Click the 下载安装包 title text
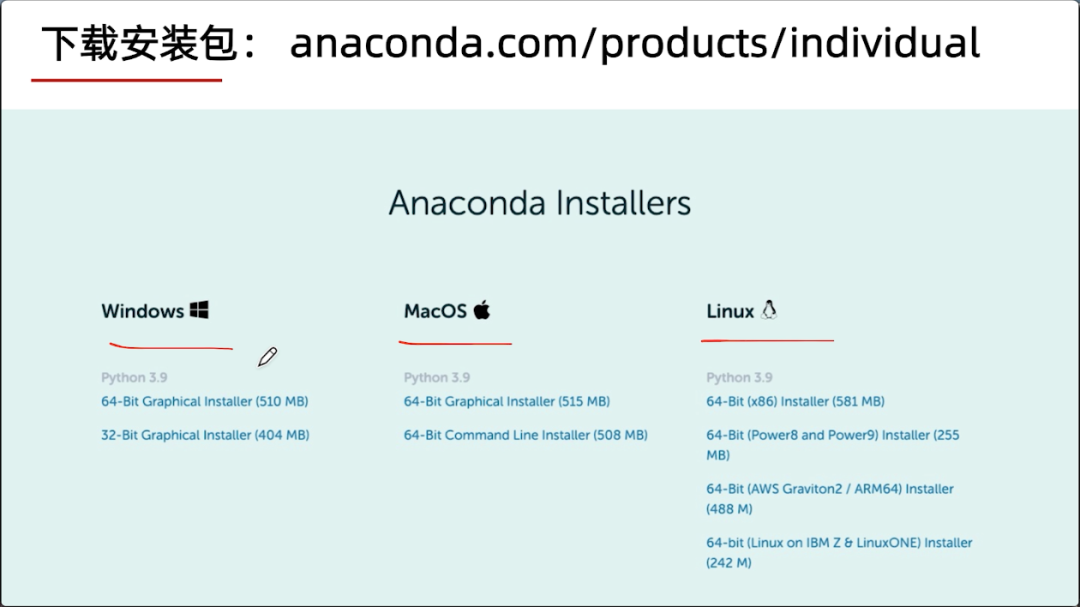The image size is (1080, 607). (139, 44)
